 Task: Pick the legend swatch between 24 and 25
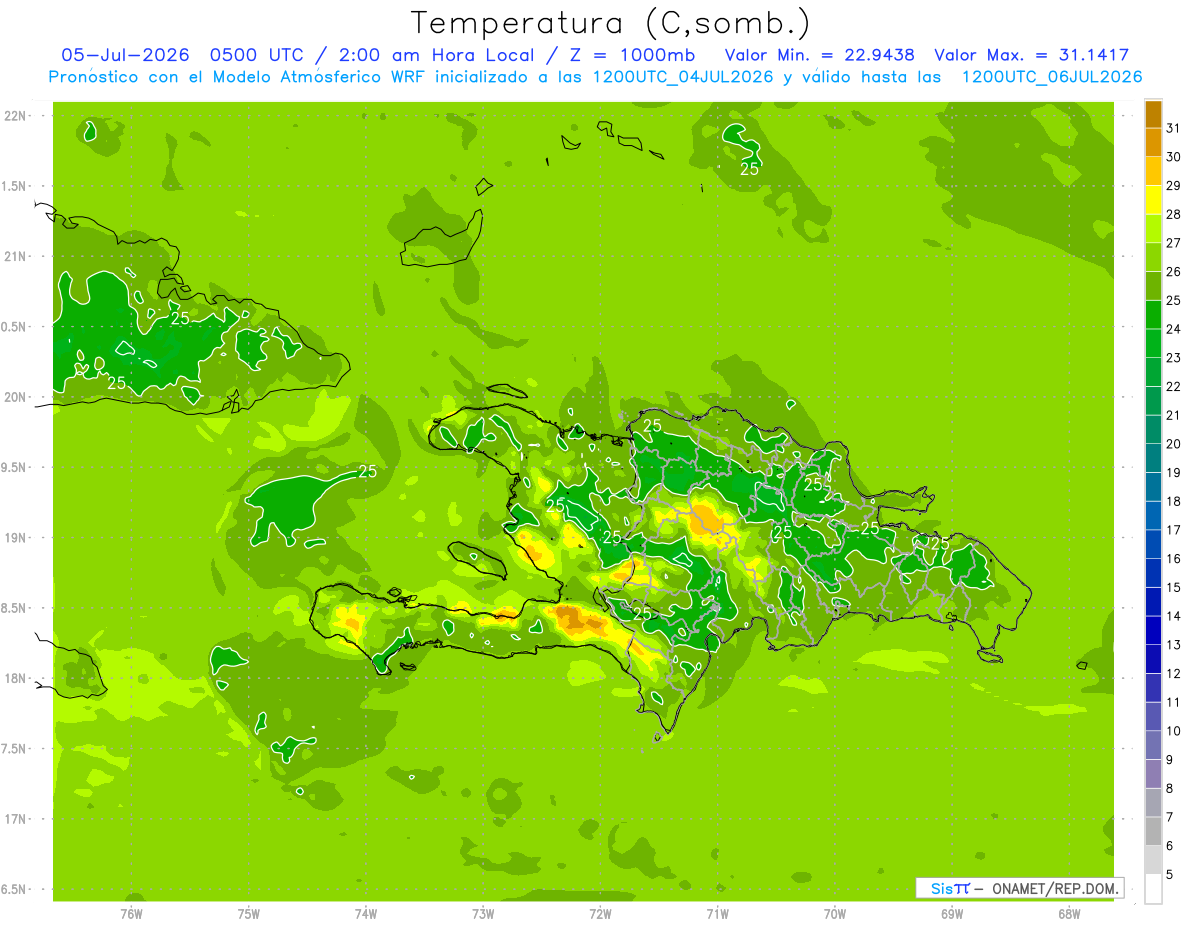[1153, 315]
